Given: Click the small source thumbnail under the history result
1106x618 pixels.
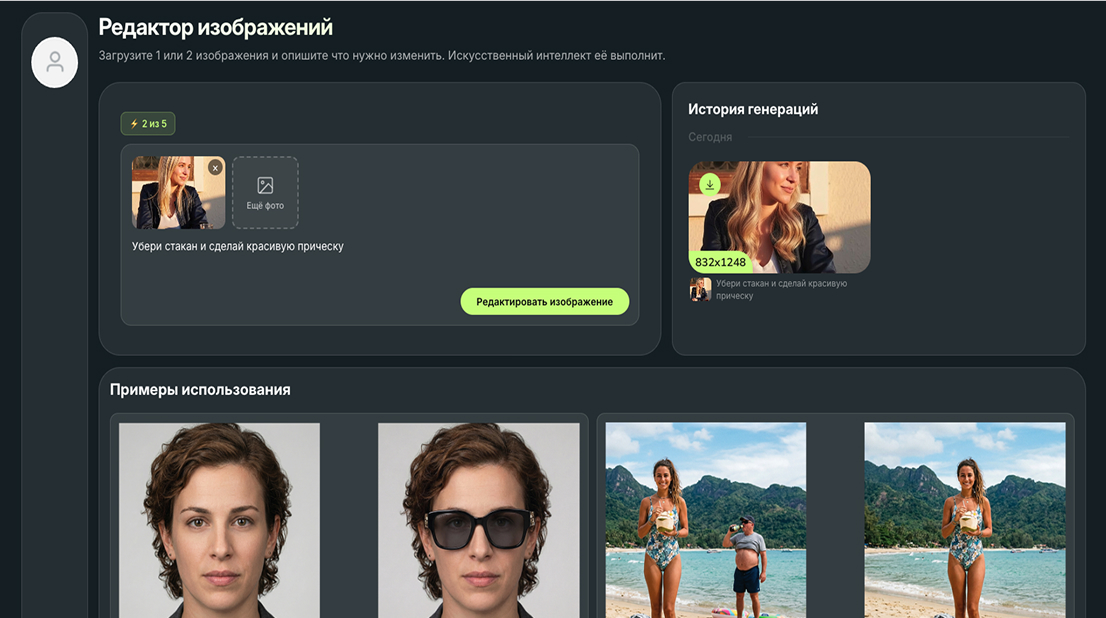Looking at the screenshot, I should click(x=700, y=290).
